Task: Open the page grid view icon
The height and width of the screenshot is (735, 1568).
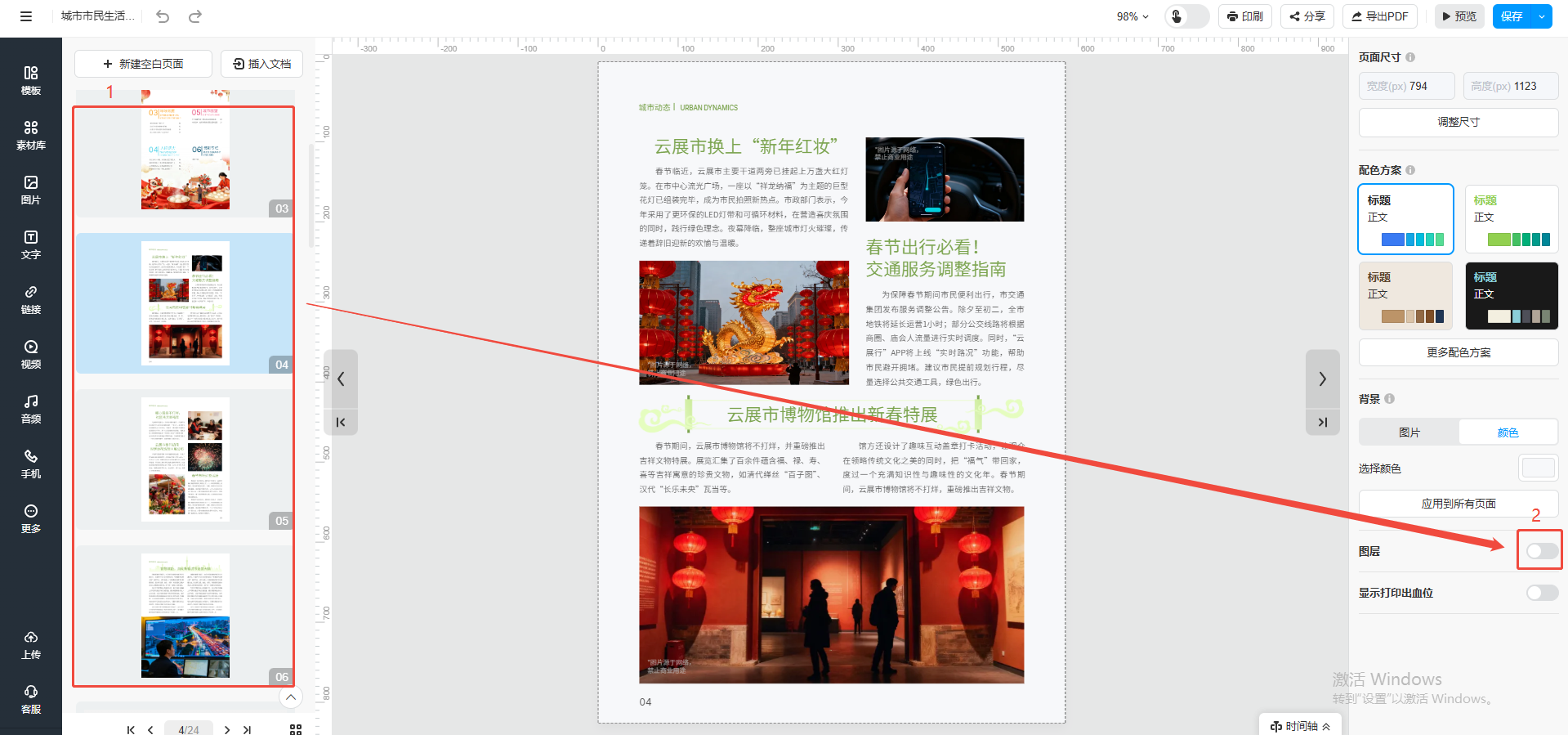Action: [x=296, y=728]
